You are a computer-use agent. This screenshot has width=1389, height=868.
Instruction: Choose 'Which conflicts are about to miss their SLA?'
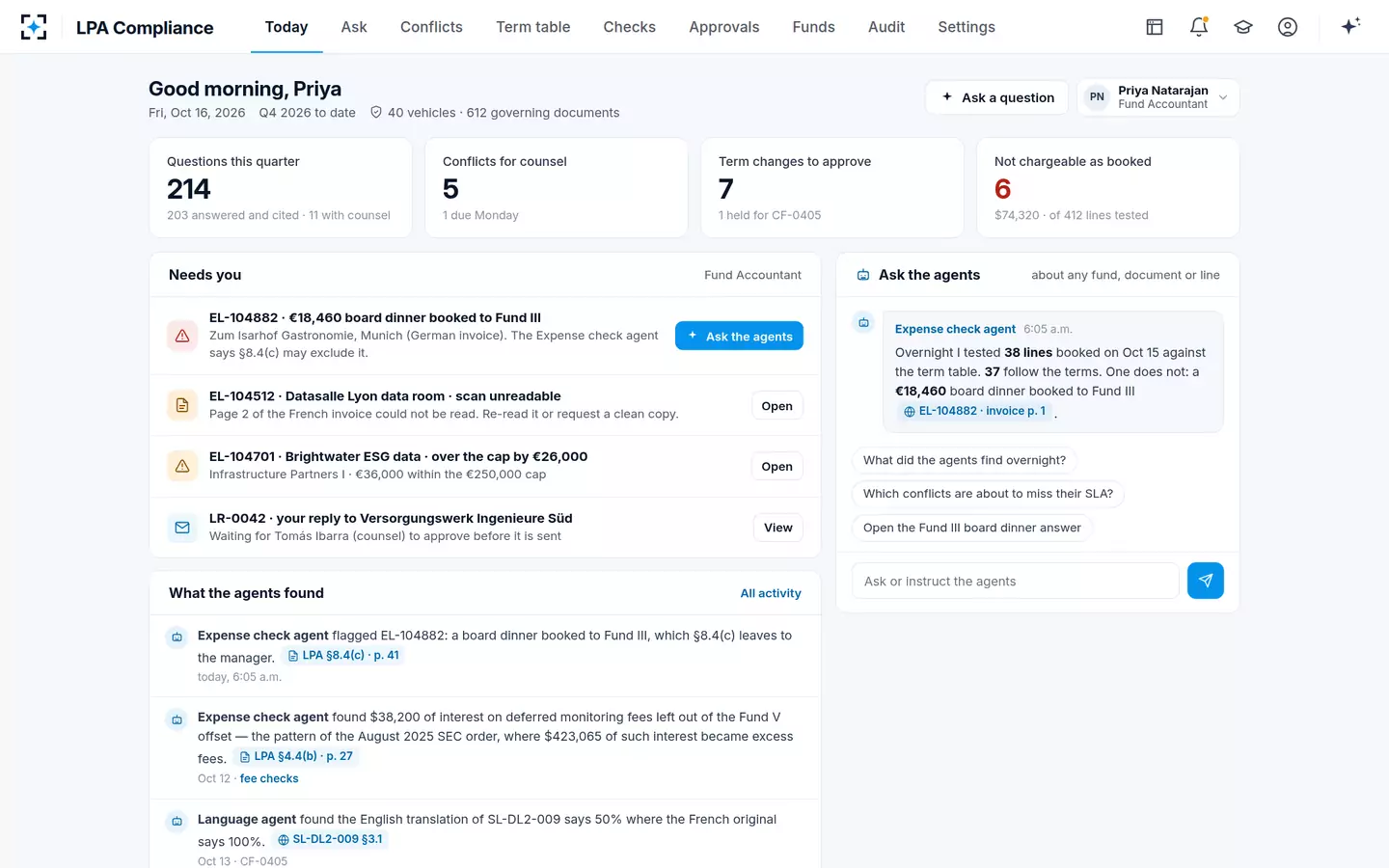tap(988, 494)
